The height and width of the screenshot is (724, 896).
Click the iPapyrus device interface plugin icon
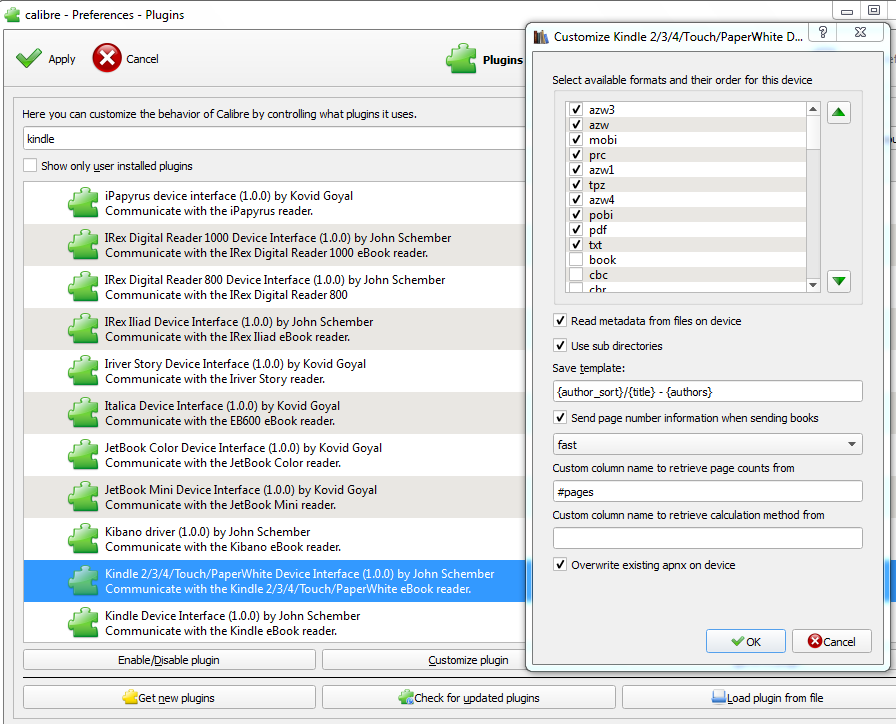(x=83, y=203)
